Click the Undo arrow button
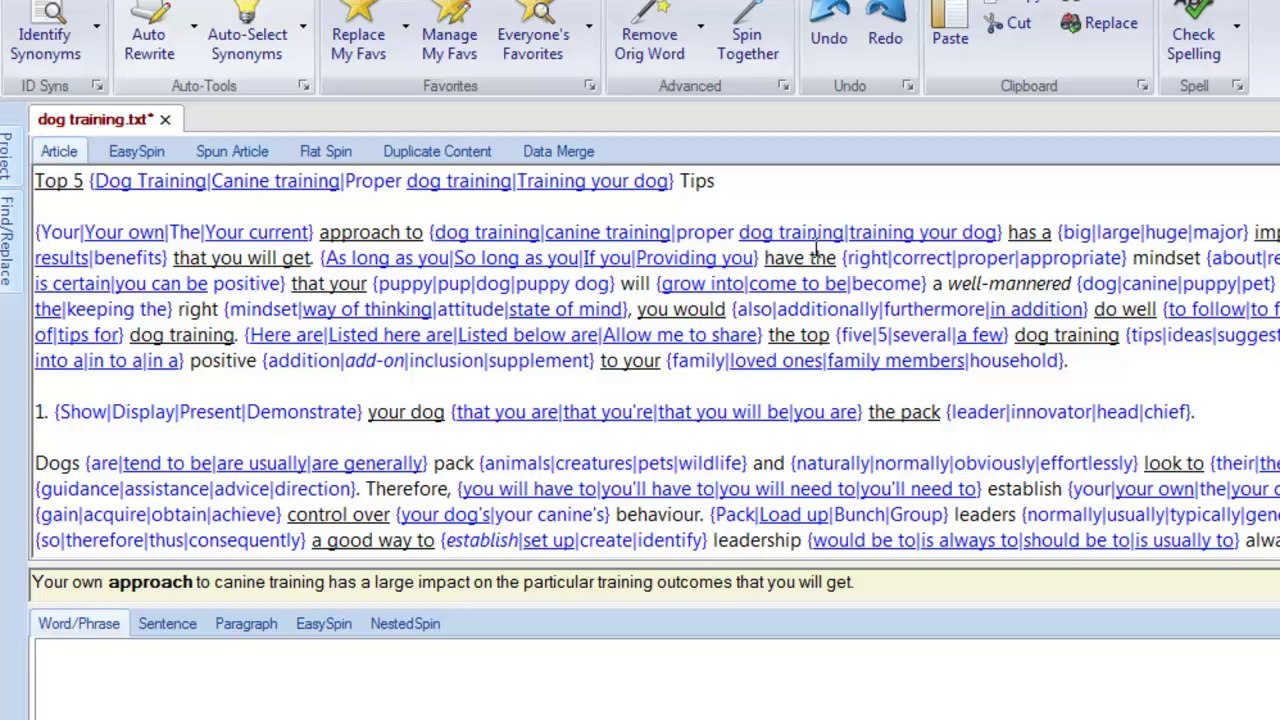1280x720 pixels. (829, 26)
